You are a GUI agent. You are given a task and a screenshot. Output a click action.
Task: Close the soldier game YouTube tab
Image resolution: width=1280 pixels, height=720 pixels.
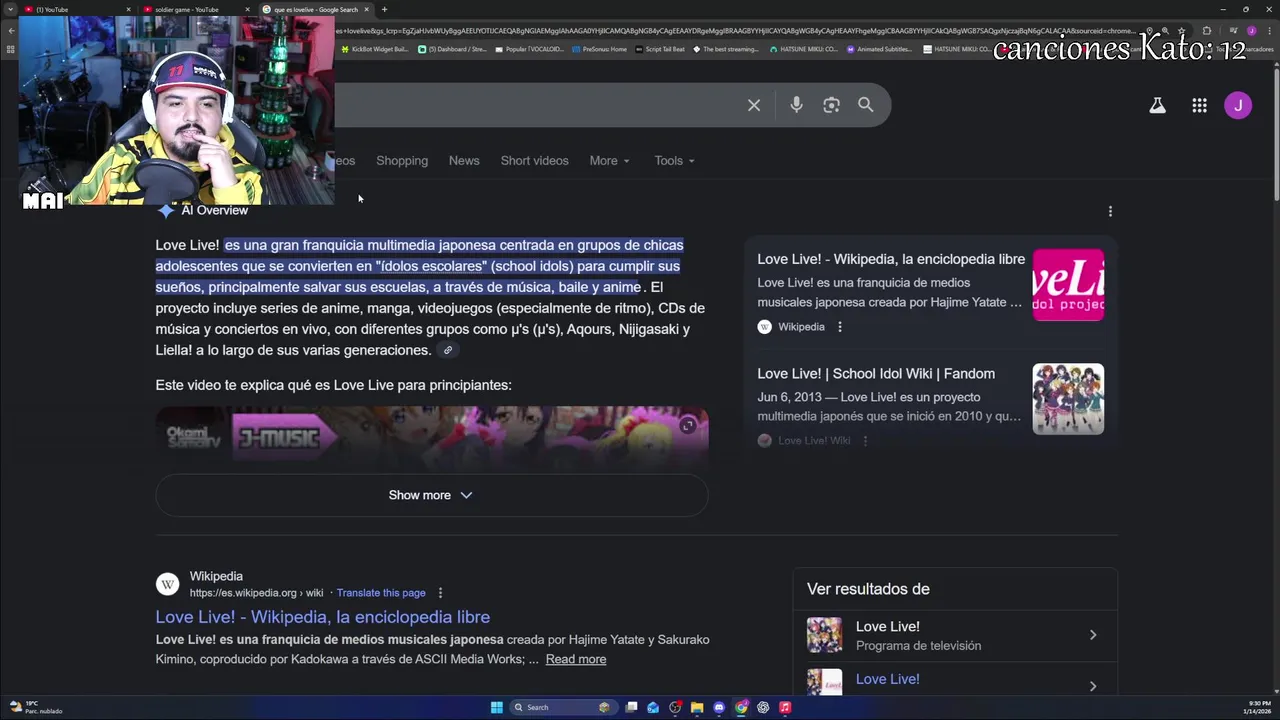click(247, 9)
